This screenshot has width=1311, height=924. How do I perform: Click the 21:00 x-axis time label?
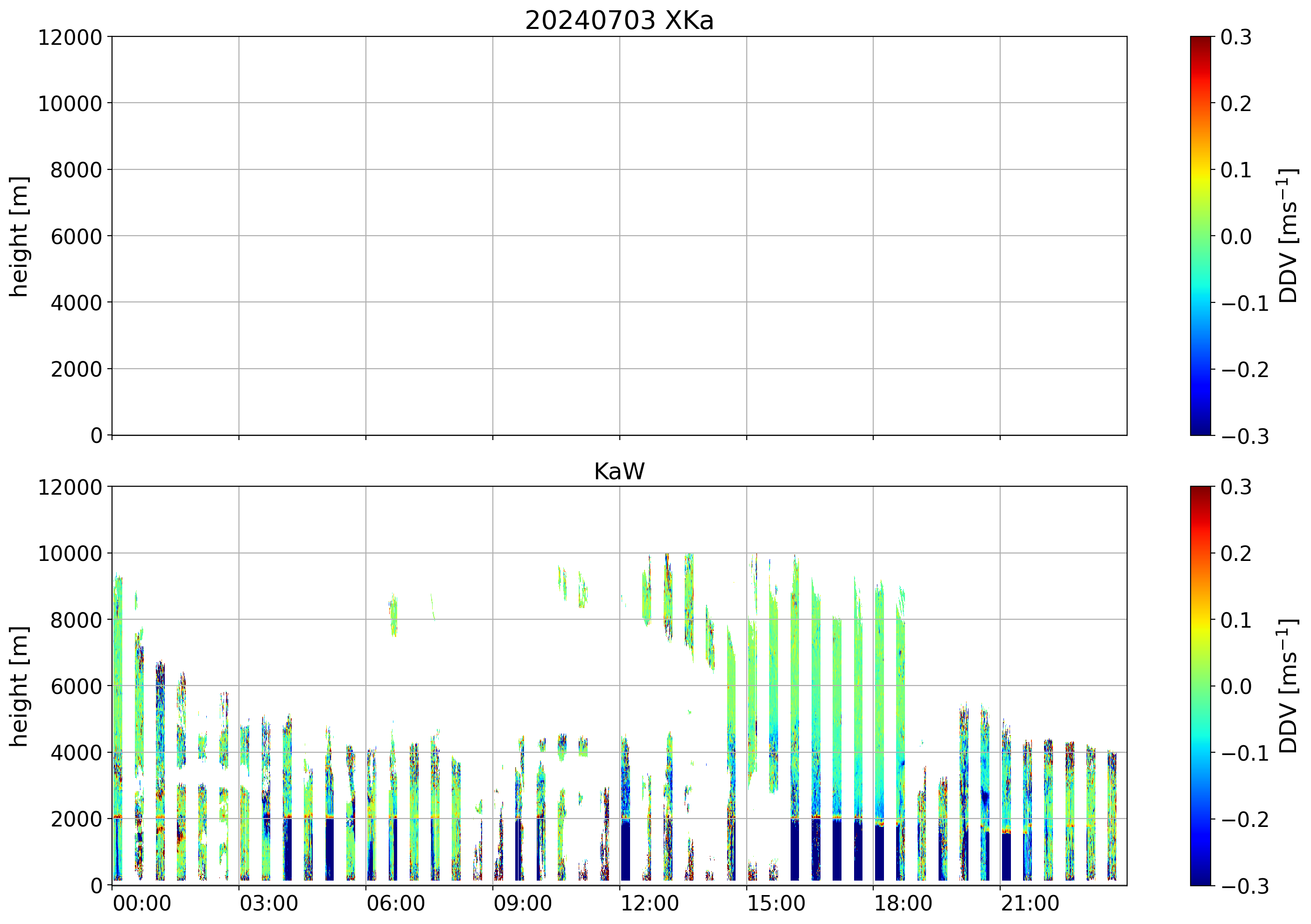click(x=1031, y=904)
